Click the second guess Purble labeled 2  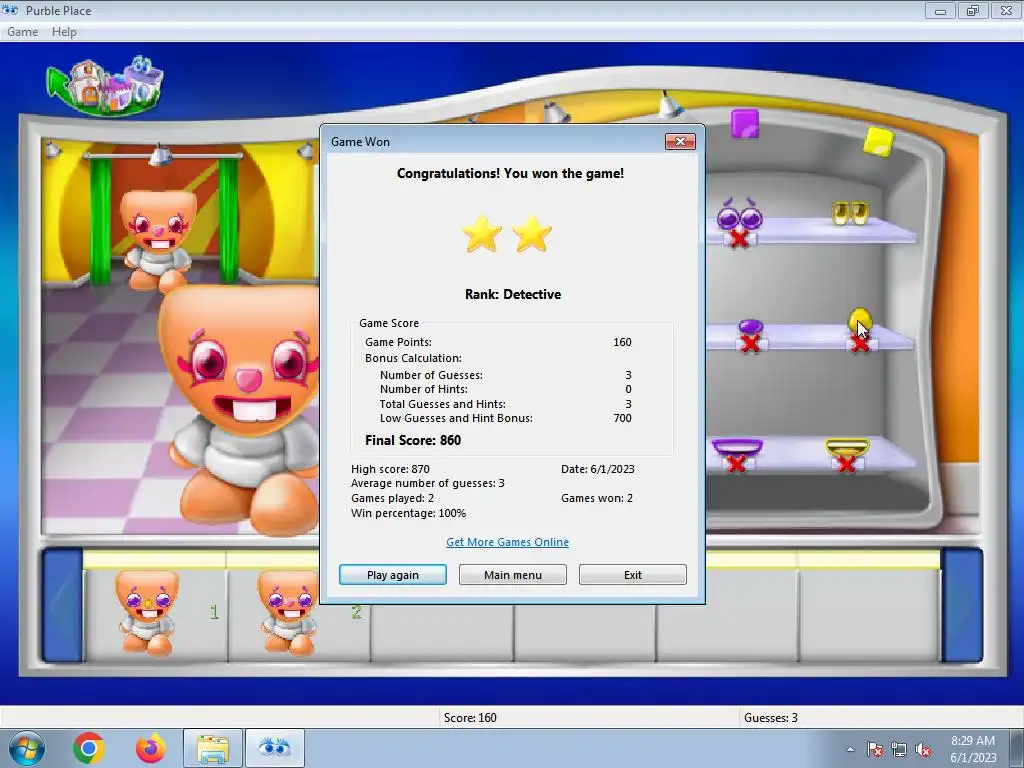288,612
